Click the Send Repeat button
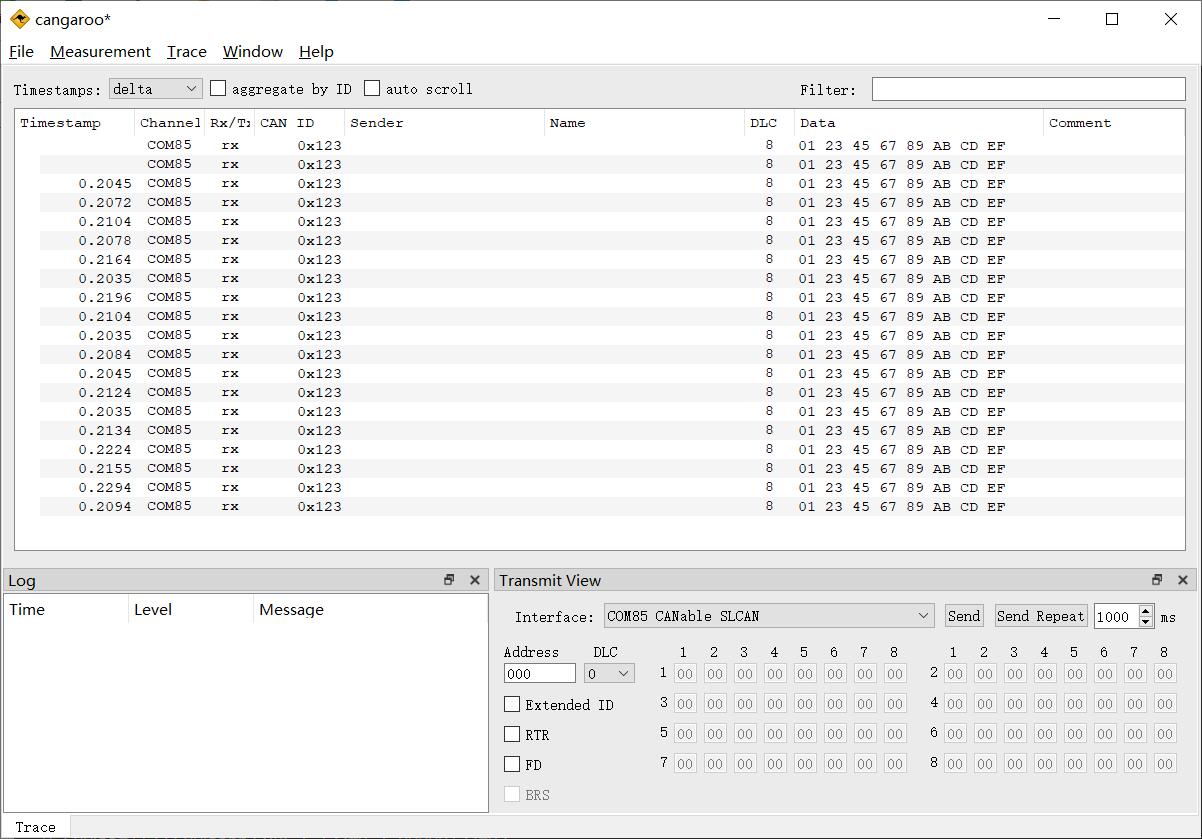This screenshot has height=839, width=1202. tap(1040, 616)
